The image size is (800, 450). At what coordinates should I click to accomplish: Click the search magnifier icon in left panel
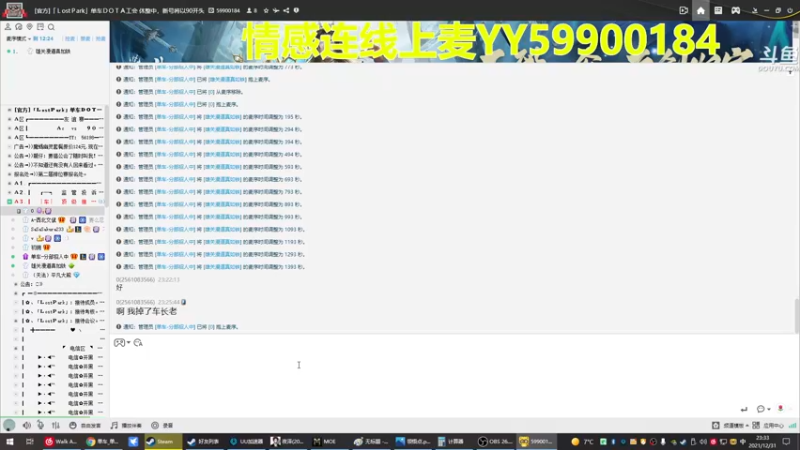[x=51, y=27]
